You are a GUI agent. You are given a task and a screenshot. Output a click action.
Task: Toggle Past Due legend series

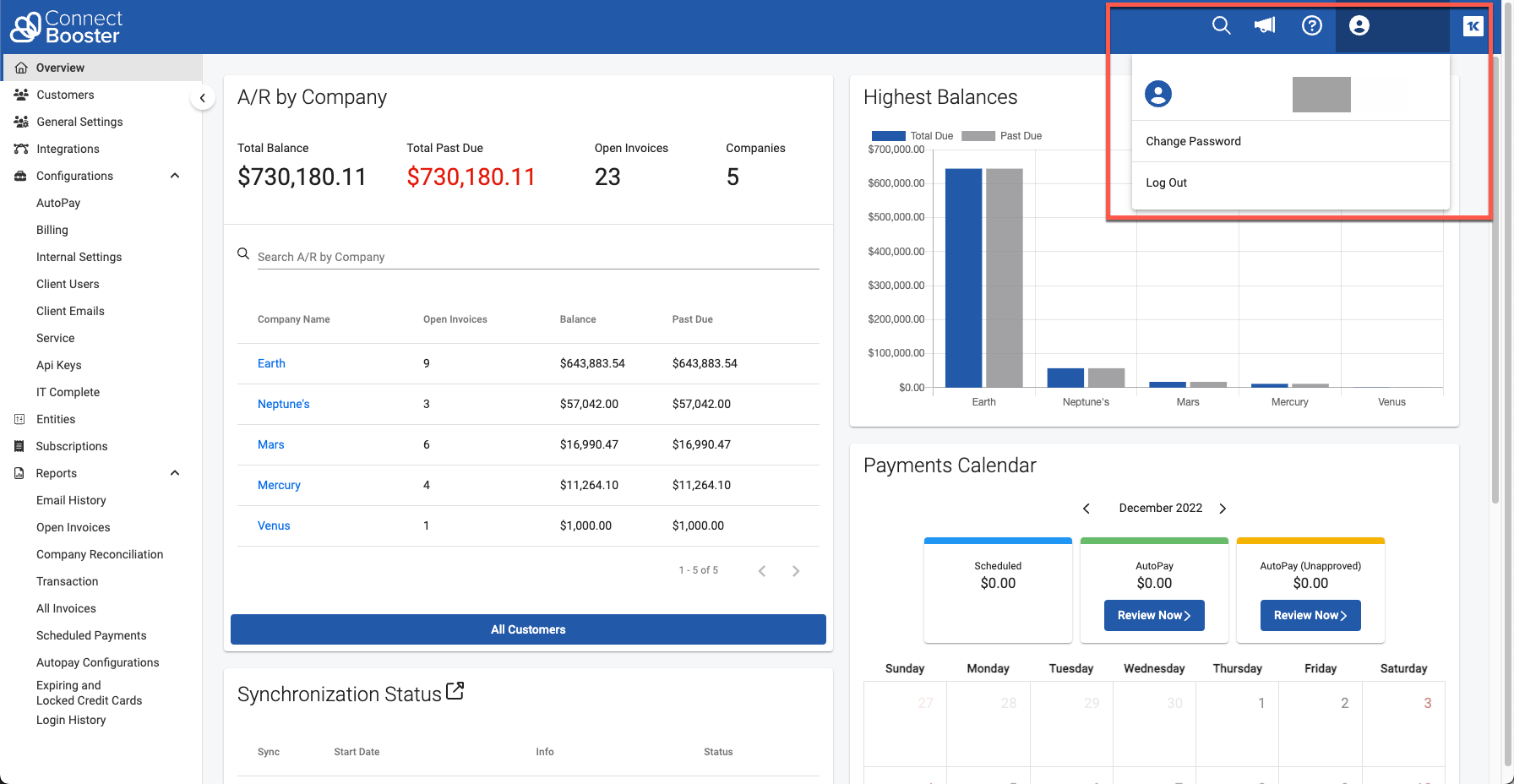pos(1001,136)
